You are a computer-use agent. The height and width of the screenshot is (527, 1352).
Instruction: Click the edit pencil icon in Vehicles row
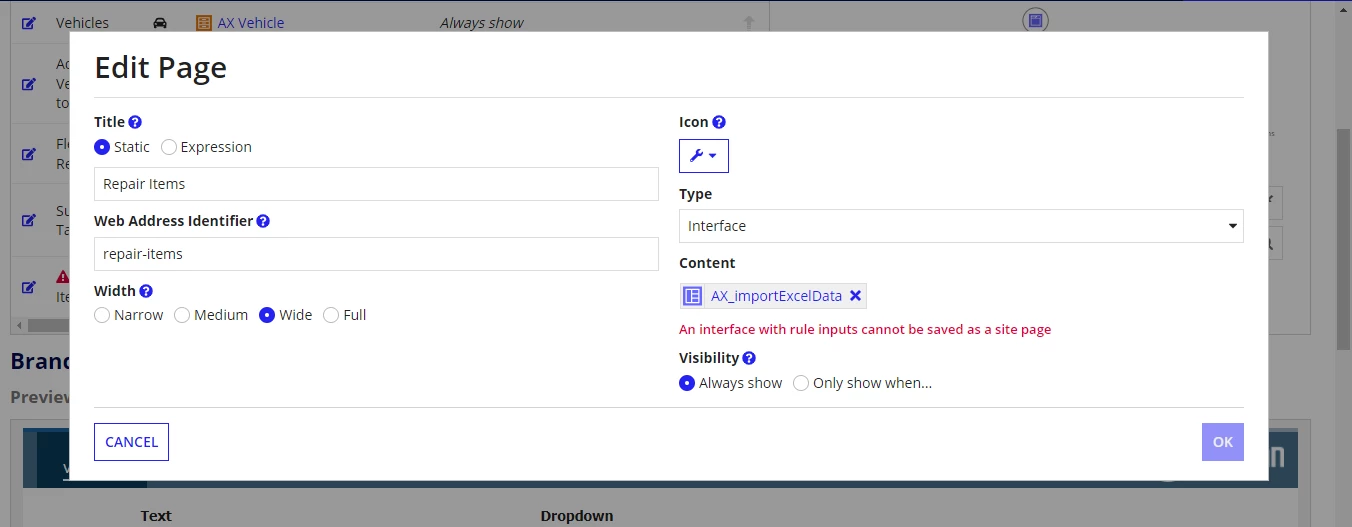coord(29,23)
